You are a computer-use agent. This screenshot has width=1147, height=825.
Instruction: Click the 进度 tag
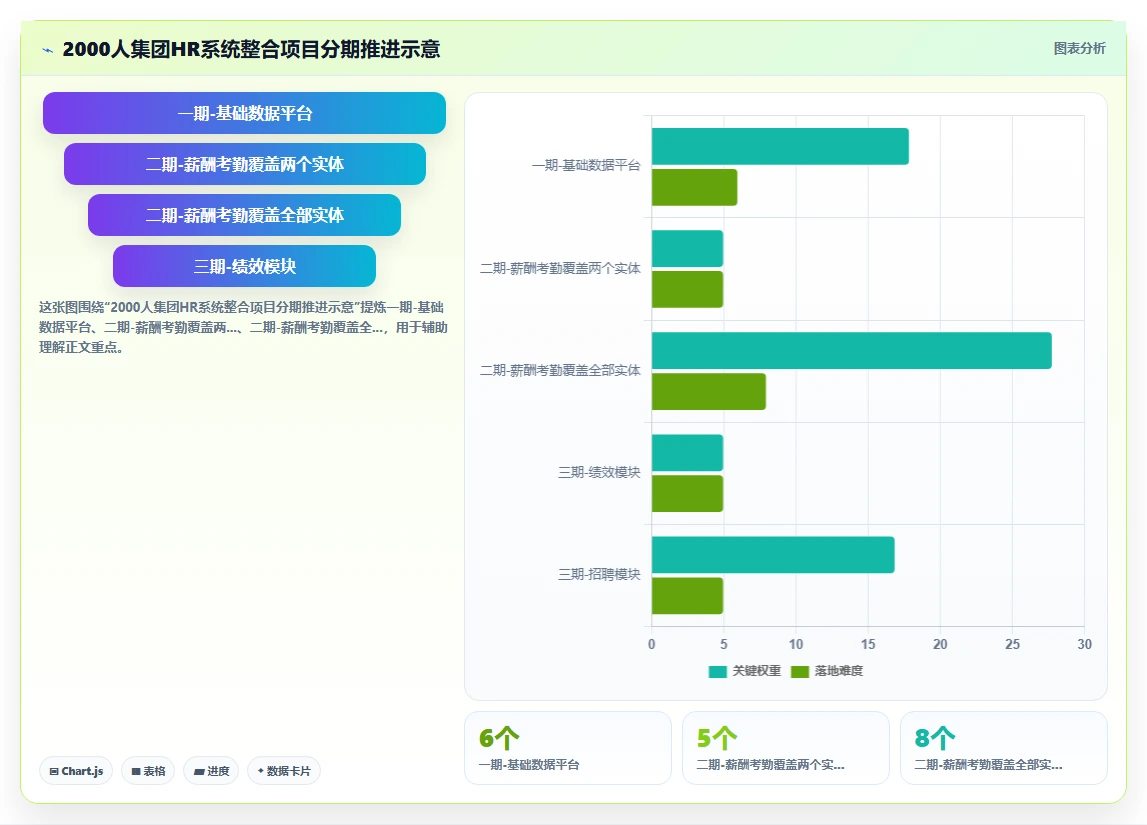[x=211, y=771]
